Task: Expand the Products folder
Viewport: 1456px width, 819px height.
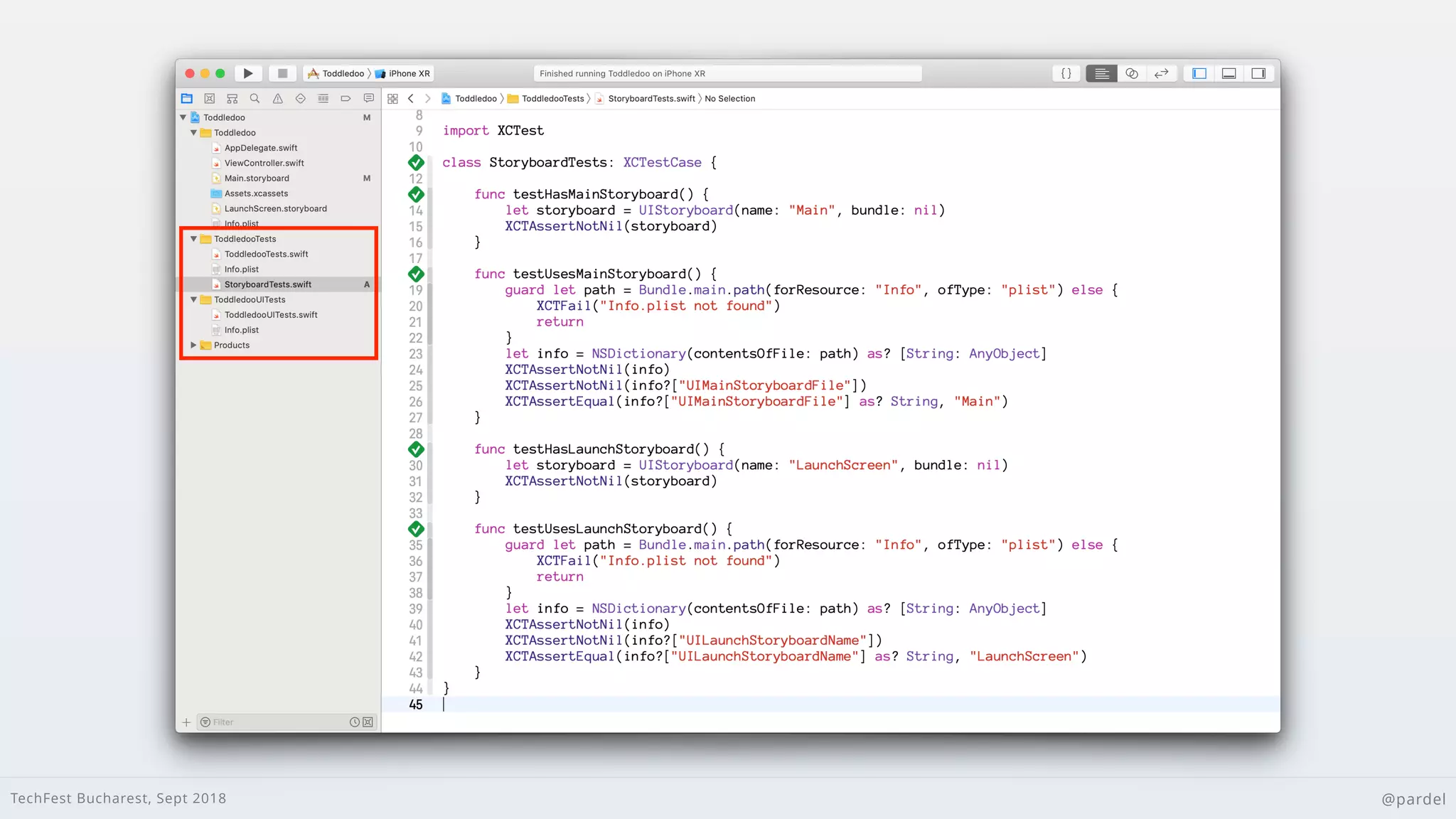Action: pos(193,346)
